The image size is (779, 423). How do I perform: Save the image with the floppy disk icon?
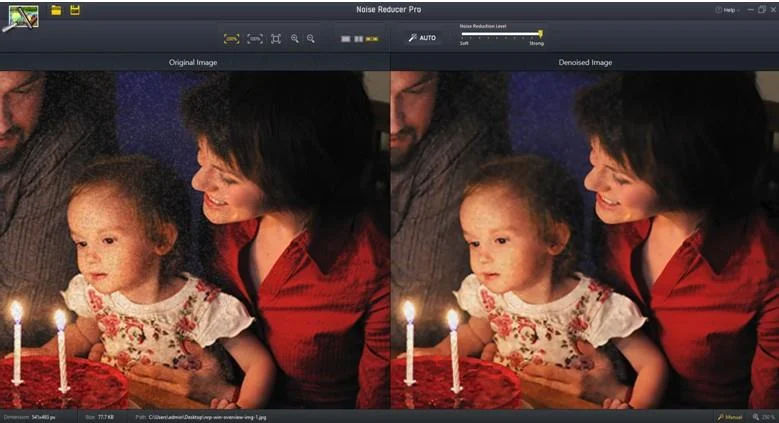(75, 10)
